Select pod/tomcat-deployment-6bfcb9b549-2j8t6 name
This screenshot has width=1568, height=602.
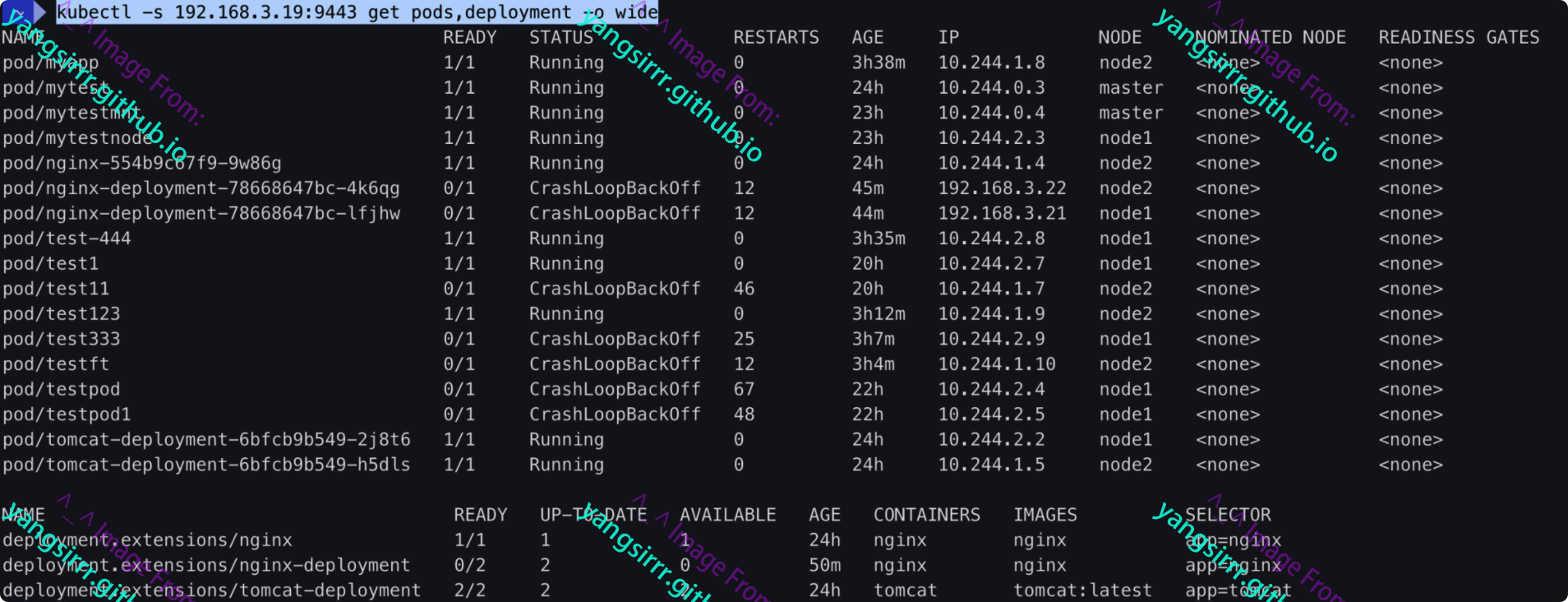click(206, 439)
